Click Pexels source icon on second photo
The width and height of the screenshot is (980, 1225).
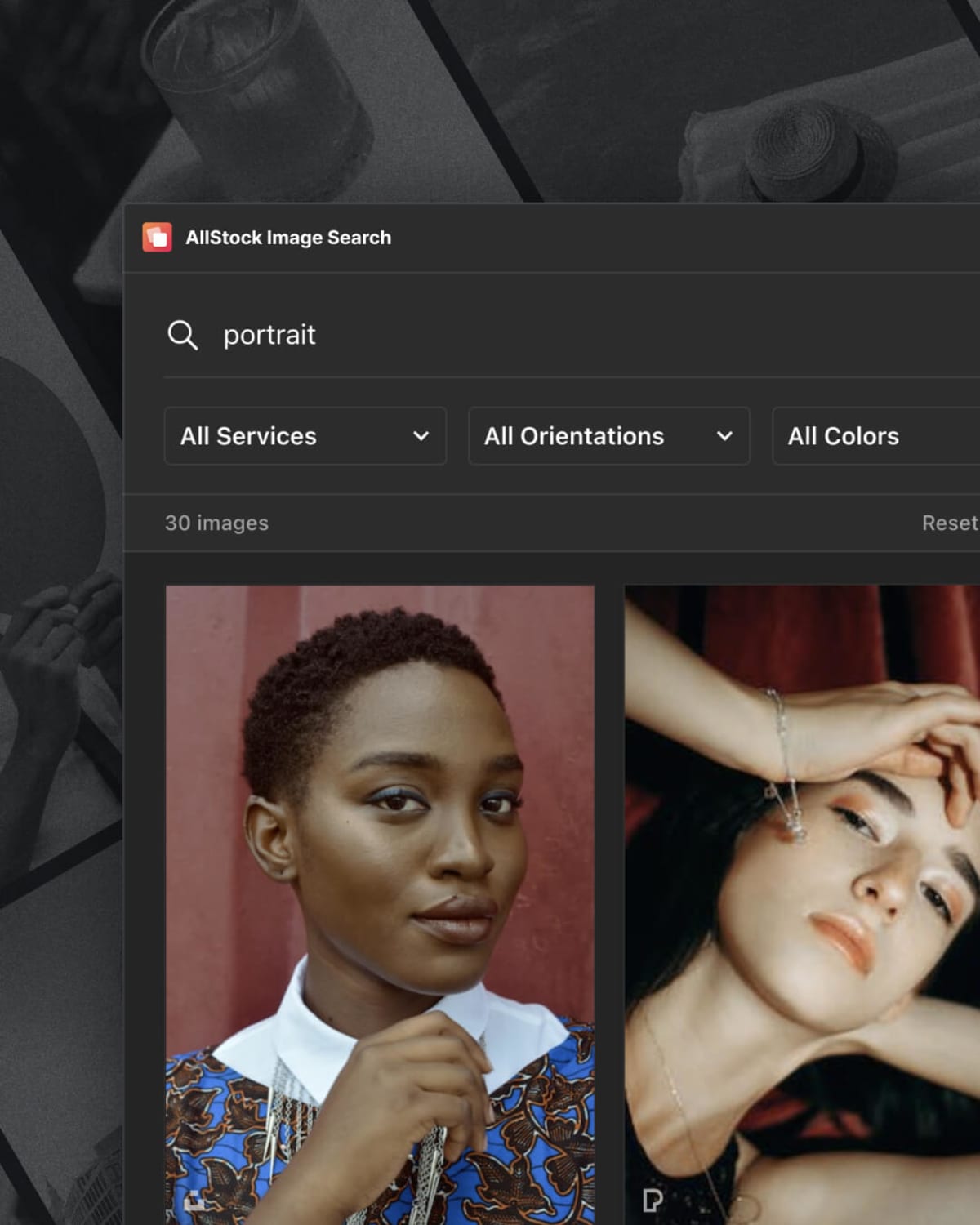[653, 1200]
